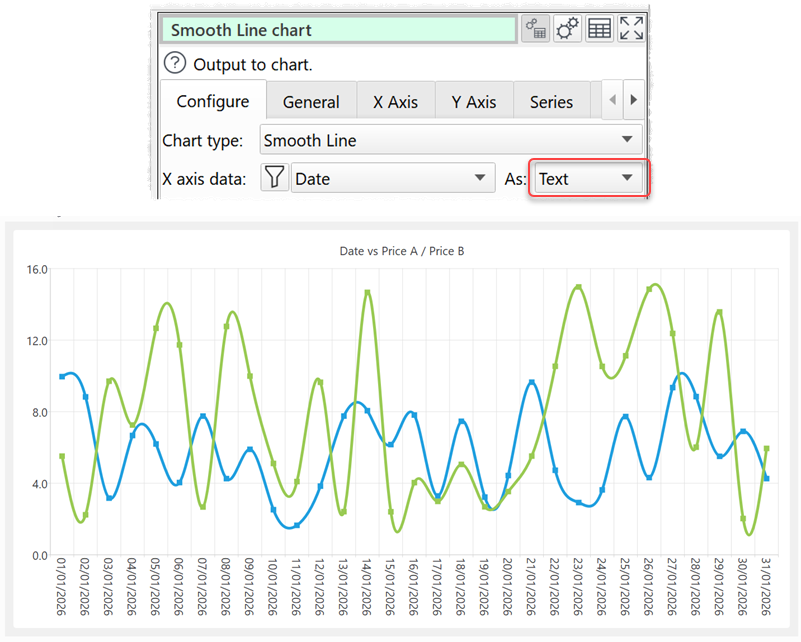The width and height of the screenshot is (801, 642).
Task: Switch to the Configure tab
Action: click(213, 101)
